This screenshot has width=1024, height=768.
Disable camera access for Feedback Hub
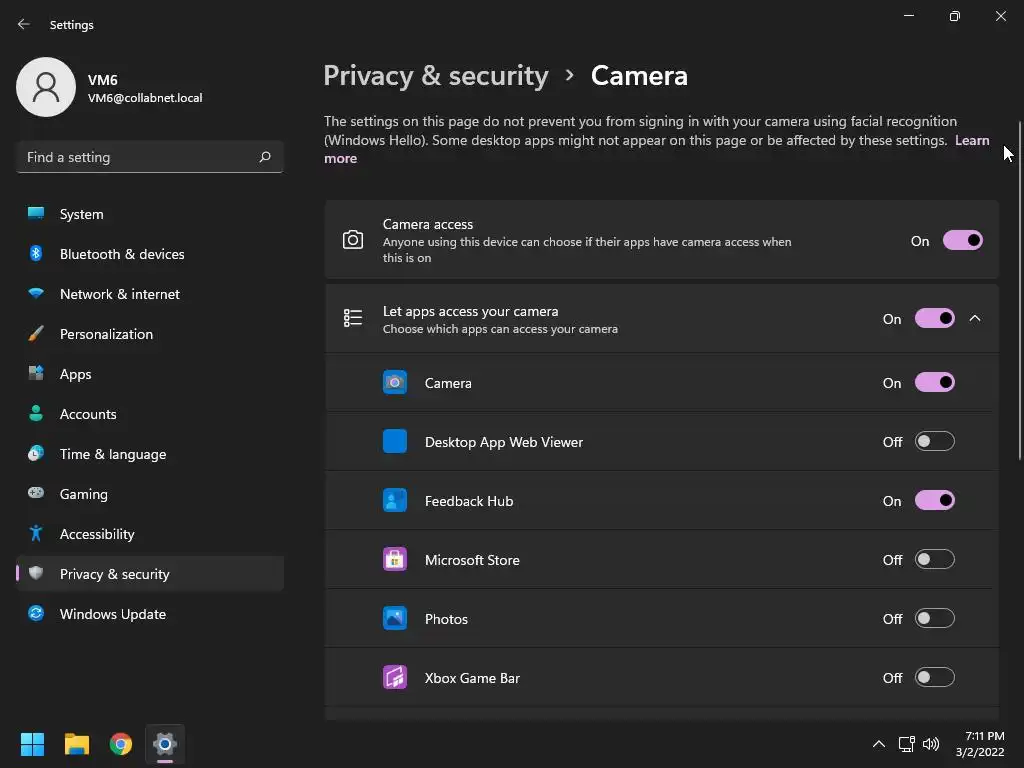[934, 501]
